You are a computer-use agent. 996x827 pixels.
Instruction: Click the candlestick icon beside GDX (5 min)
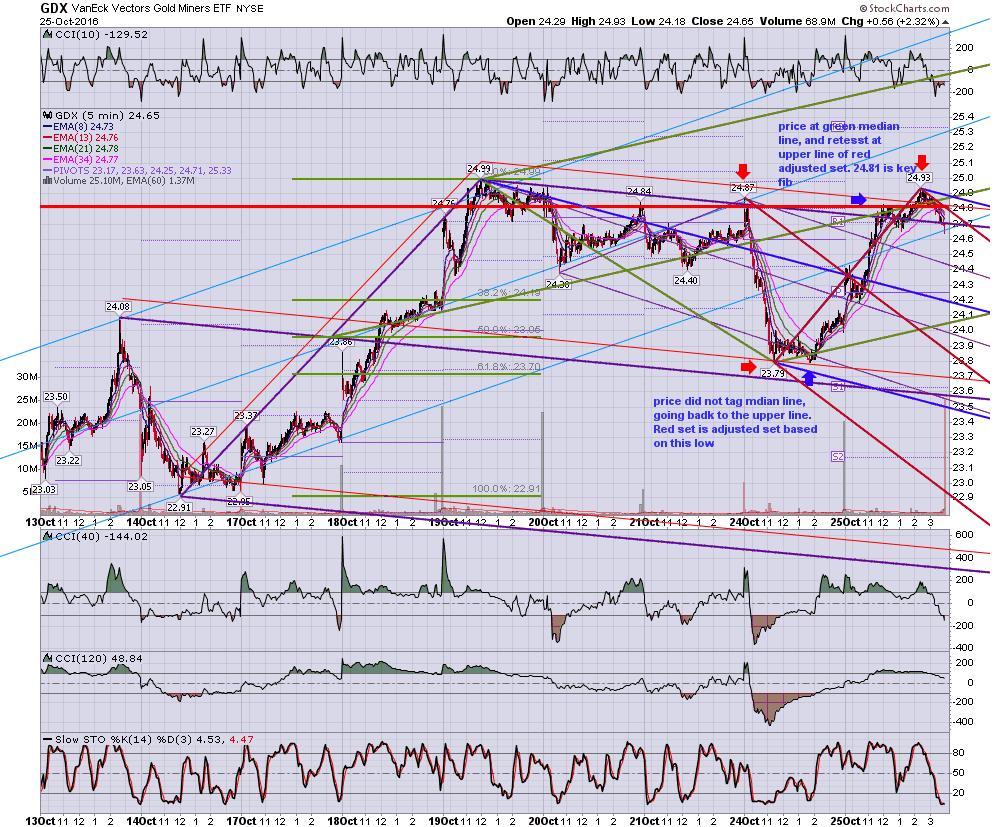[x=47, y=116]
